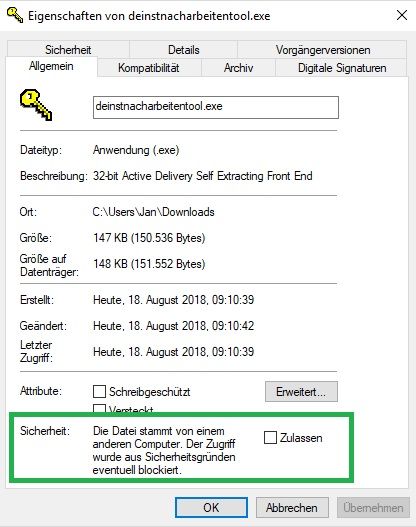
Task: Click the disk size 148 KB (151.552 Bytes)
Action: (x=149, y=264)
